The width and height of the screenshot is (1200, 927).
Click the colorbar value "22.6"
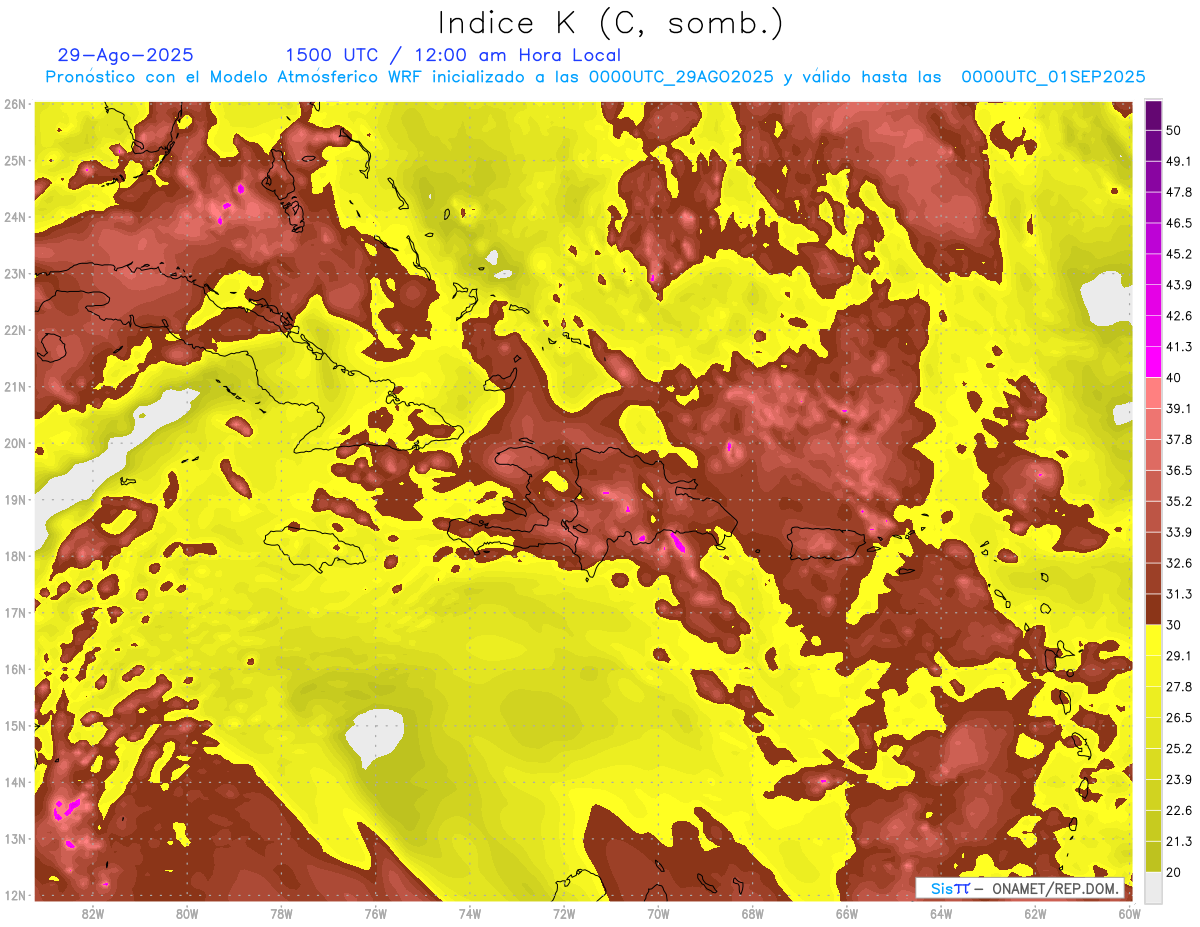coord(1179,811)
